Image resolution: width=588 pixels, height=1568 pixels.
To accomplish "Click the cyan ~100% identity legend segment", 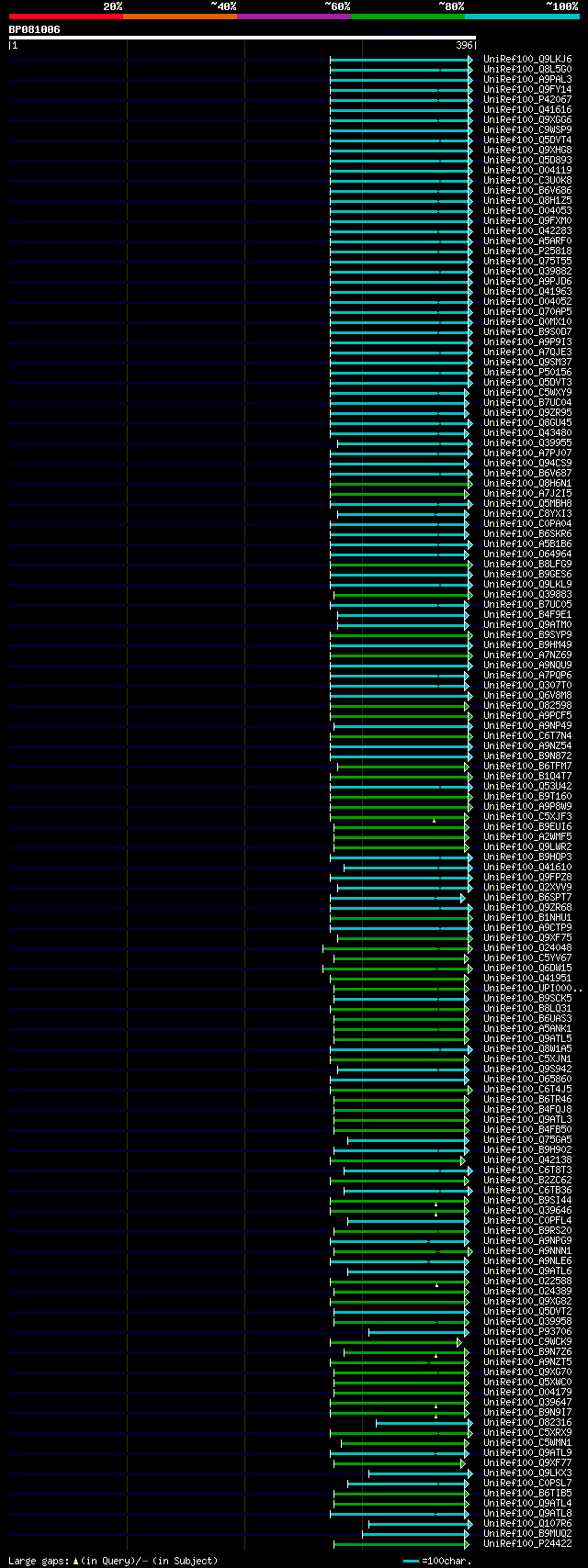I will (x=522, y=17).
